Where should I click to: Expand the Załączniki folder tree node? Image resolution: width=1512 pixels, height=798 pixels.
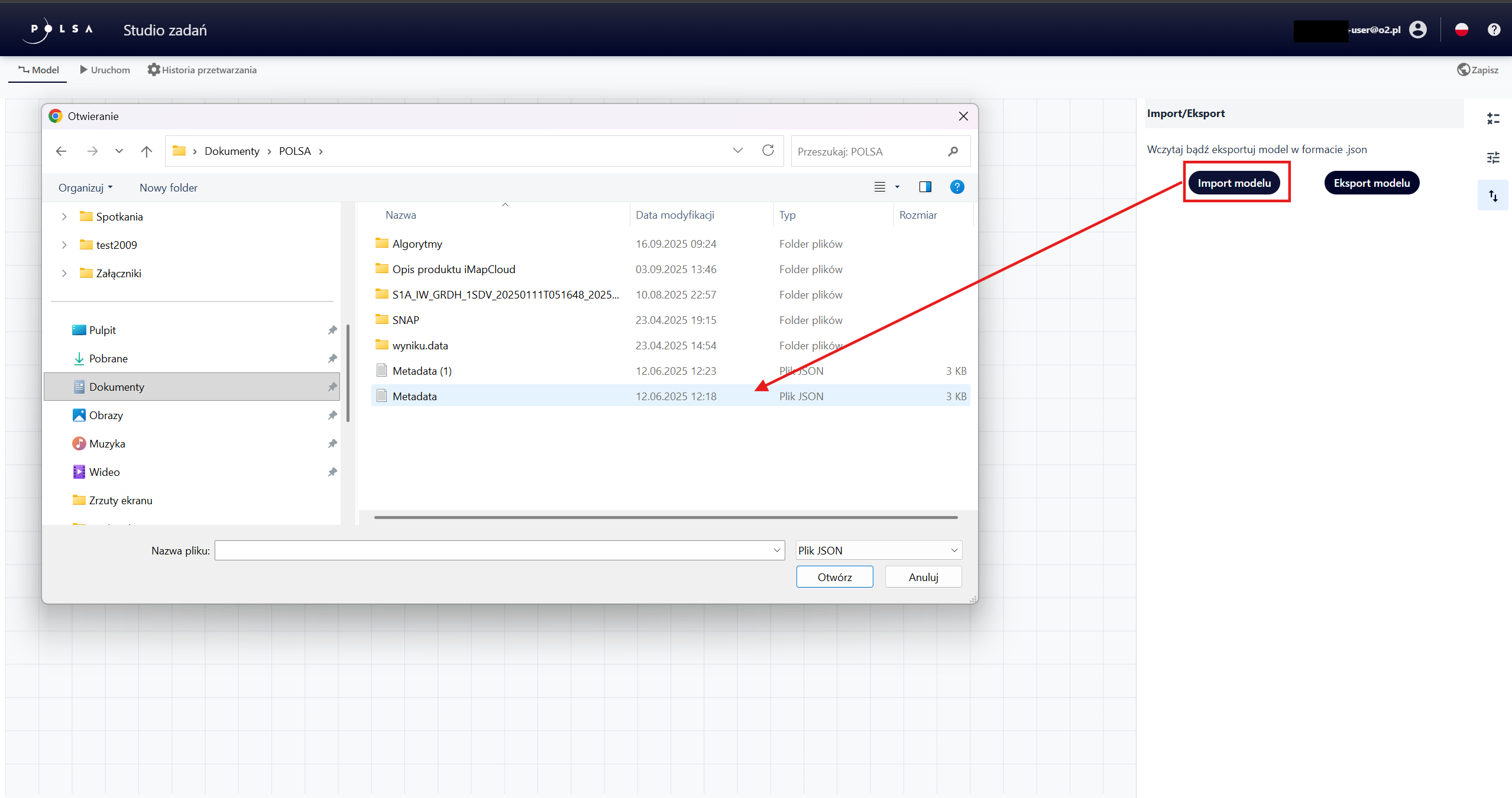click(64, 274)
